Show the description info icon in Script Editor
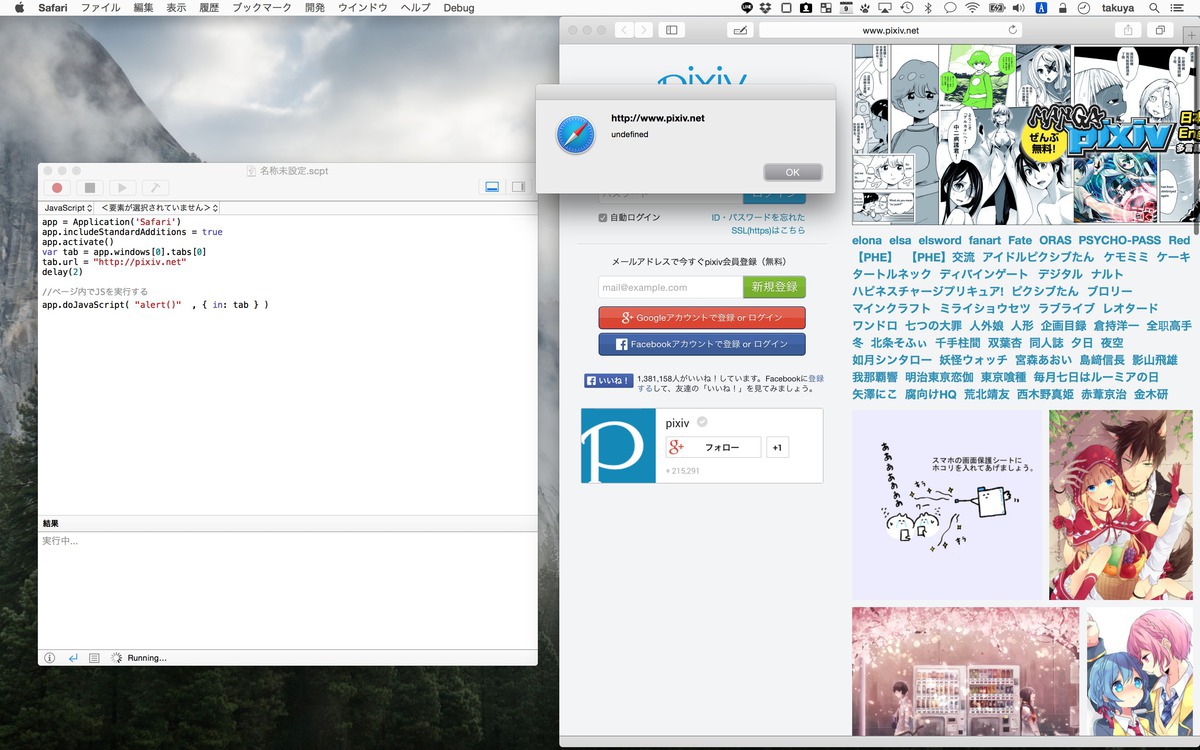 [50, 658]
